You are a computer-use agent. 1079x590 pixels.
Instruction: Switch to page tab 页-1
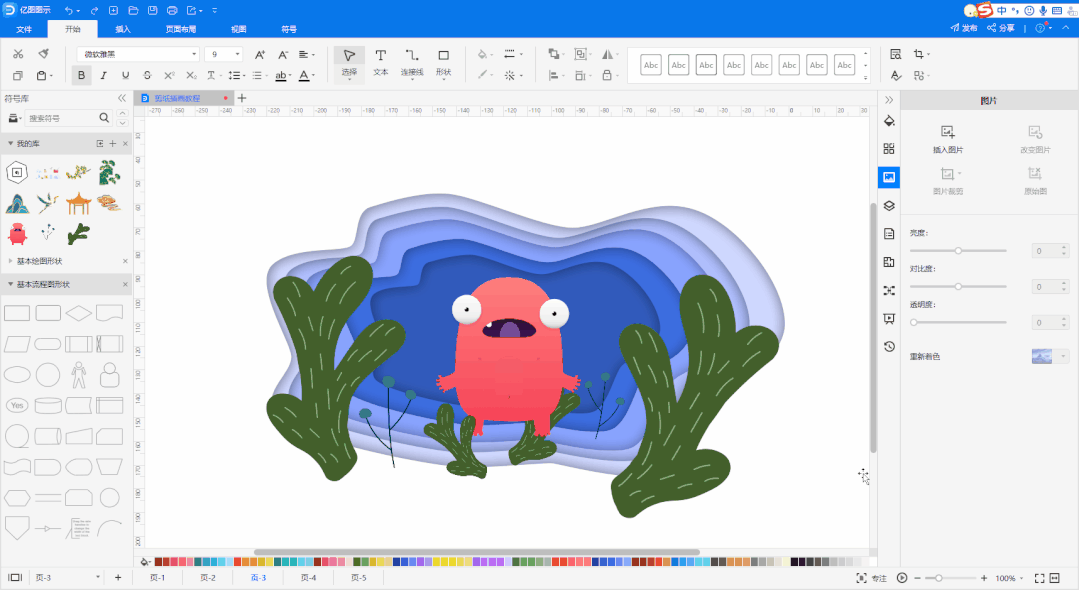(x=158, y=578)
